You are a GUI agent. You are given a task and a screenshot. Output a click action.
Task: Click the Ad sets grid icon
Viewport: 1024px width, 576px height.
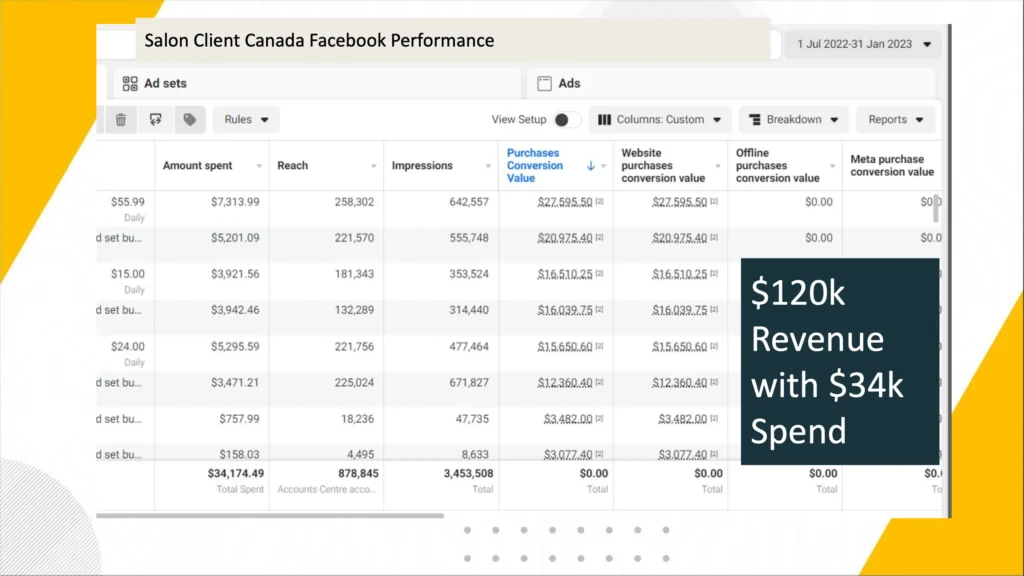130,84
